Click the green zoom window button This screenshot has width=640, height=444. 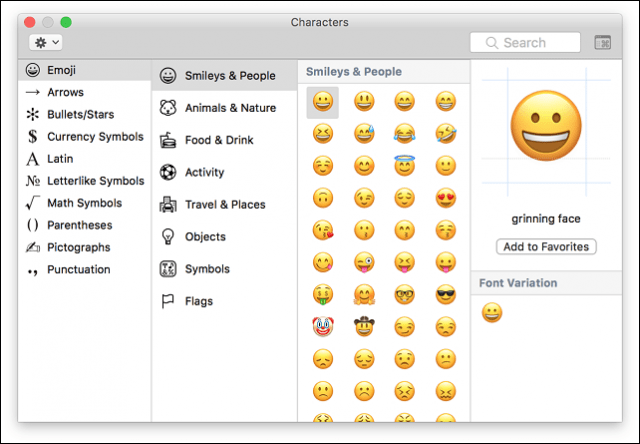pyautogui.click(x=66, y=22)
